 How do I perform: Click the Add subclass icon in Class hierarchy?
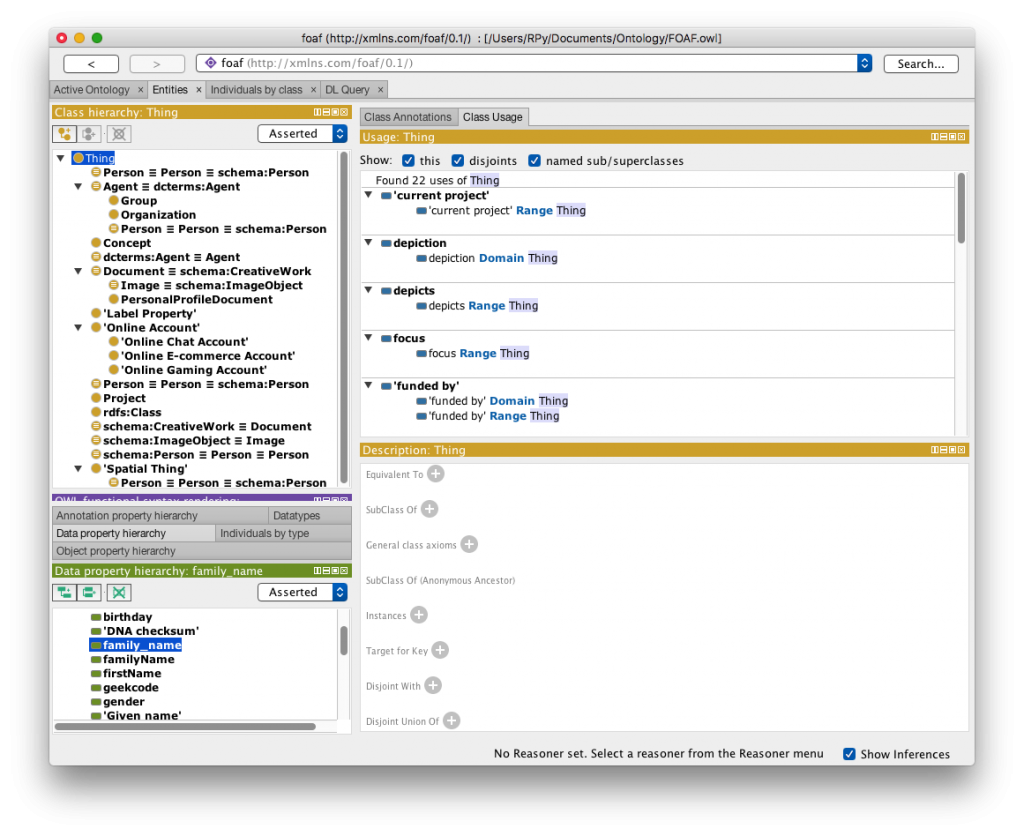coord(65,134)
